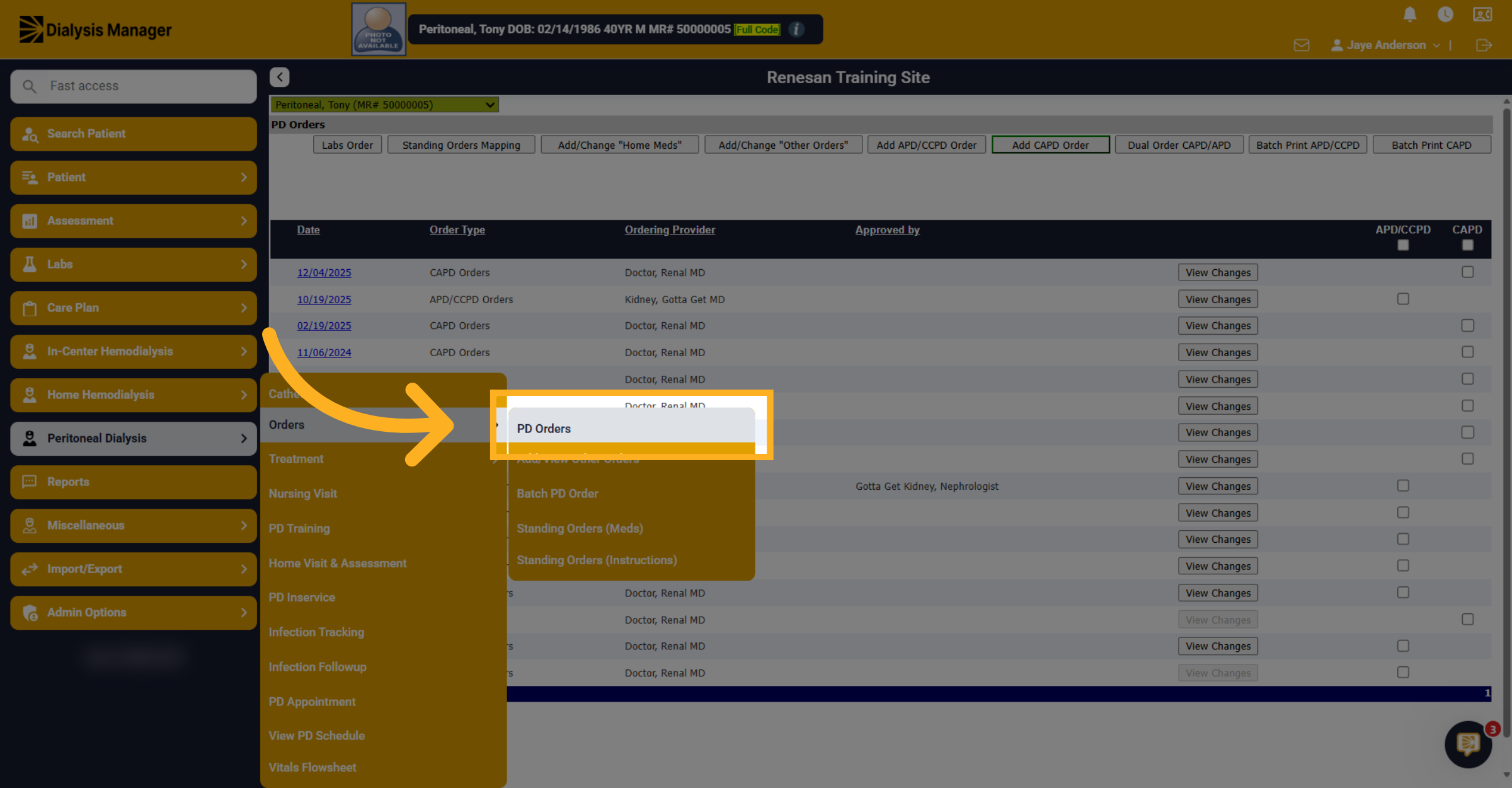The height and width of the screenshot is (788, 1512).
Task: Collapse sidebar with back arrow
Action: [280, 77]
